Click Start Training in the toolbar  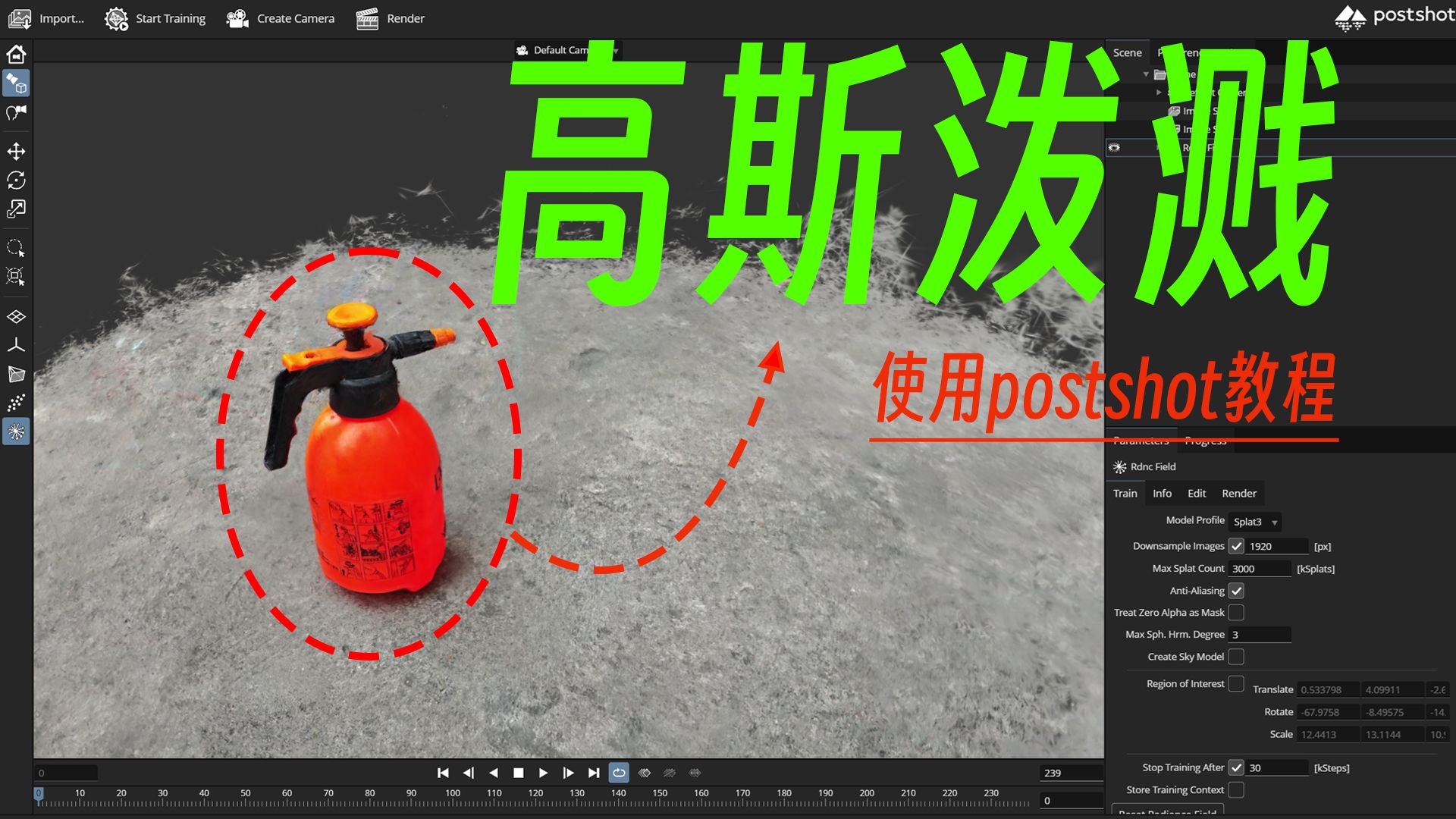155,18
